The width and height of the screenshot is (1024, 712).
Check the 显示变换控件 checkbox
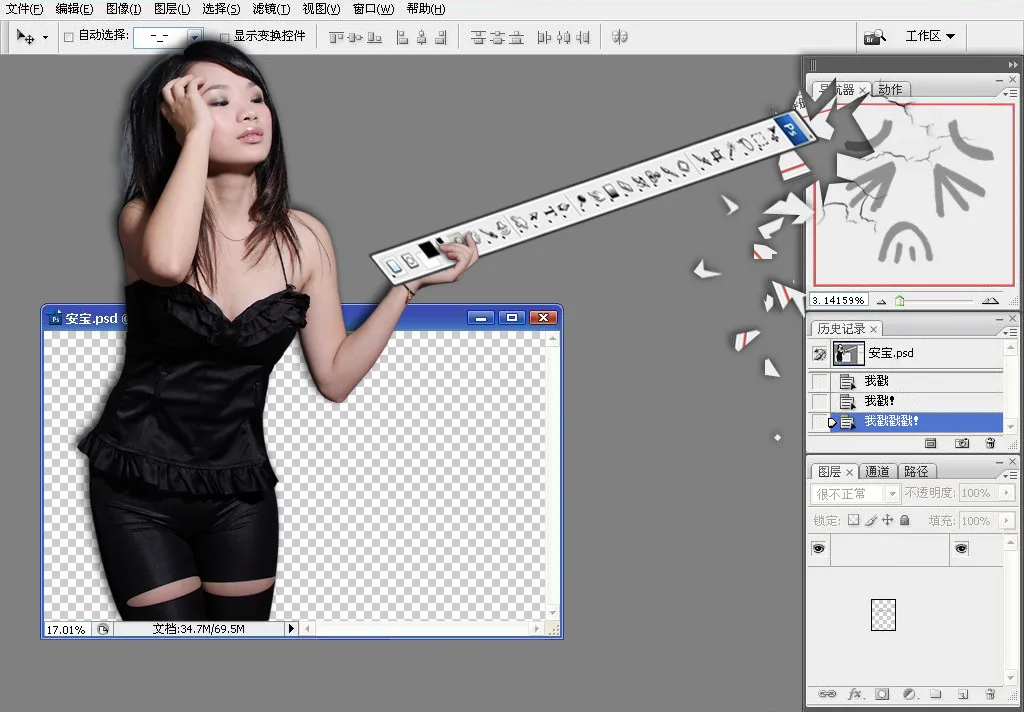pos(224,37)
